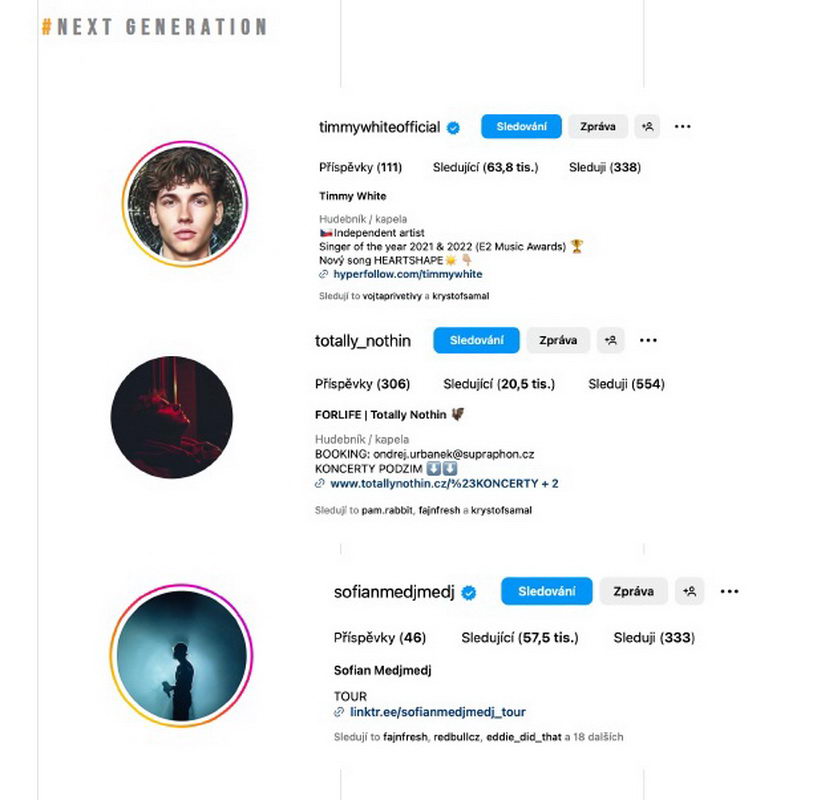
Task: Click verified badge next to timmywhiteofficial
Action: (x=453, y=128)
